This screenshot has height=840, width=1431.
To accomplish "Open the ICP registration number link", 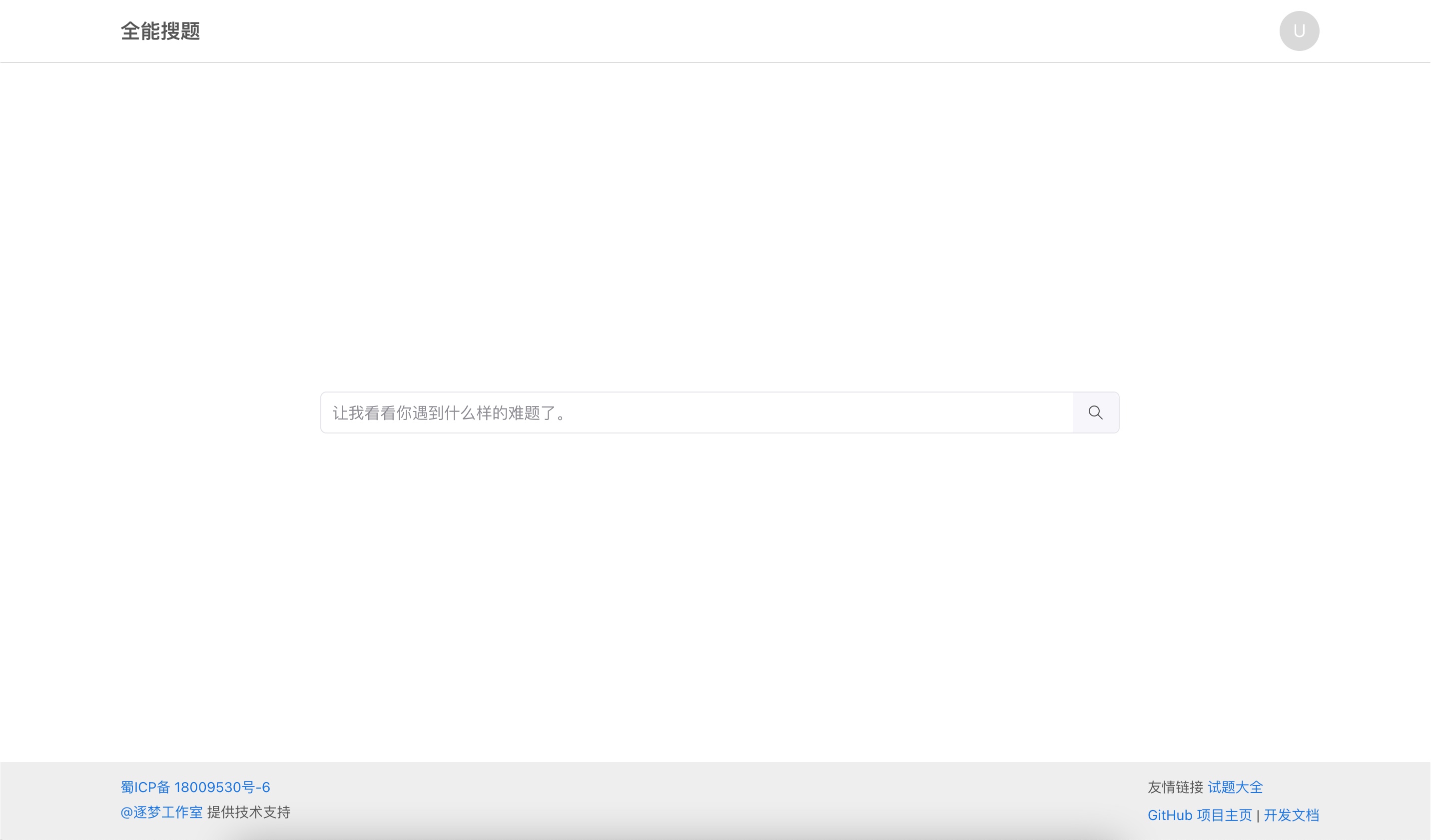I will tap(195, 787).
